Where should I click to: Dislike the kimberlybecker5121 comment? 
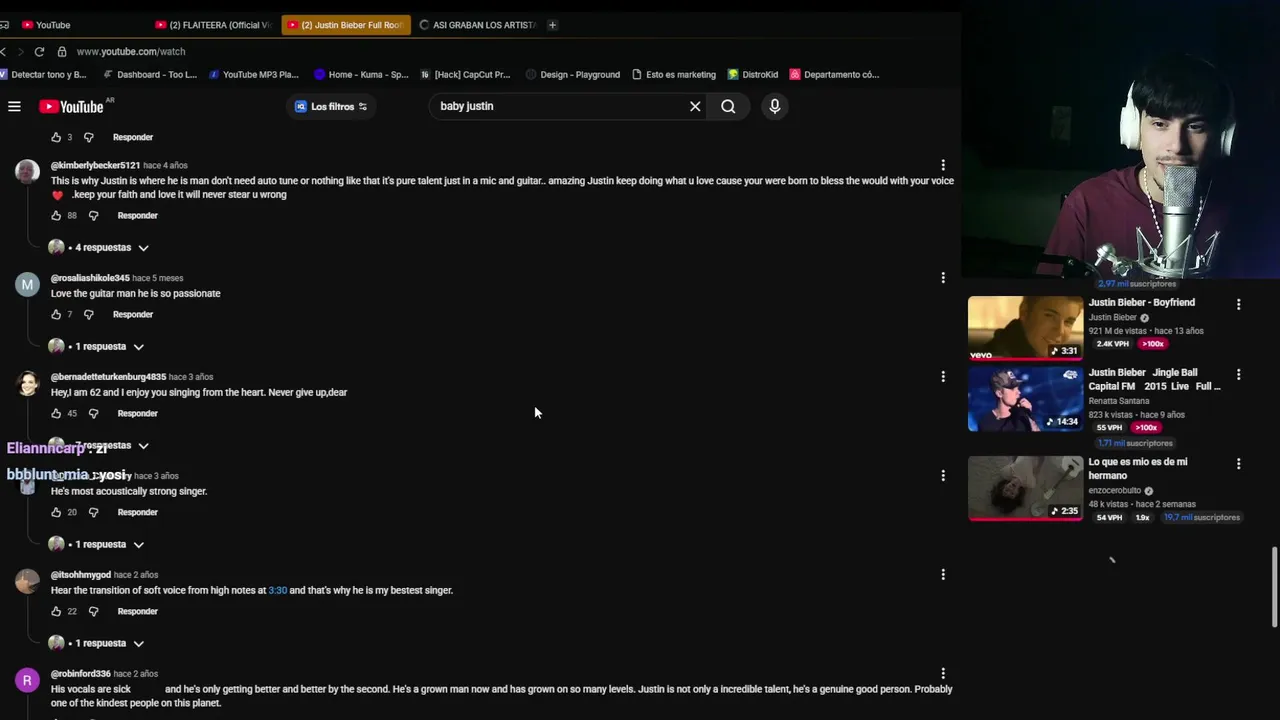pos(93,215)
